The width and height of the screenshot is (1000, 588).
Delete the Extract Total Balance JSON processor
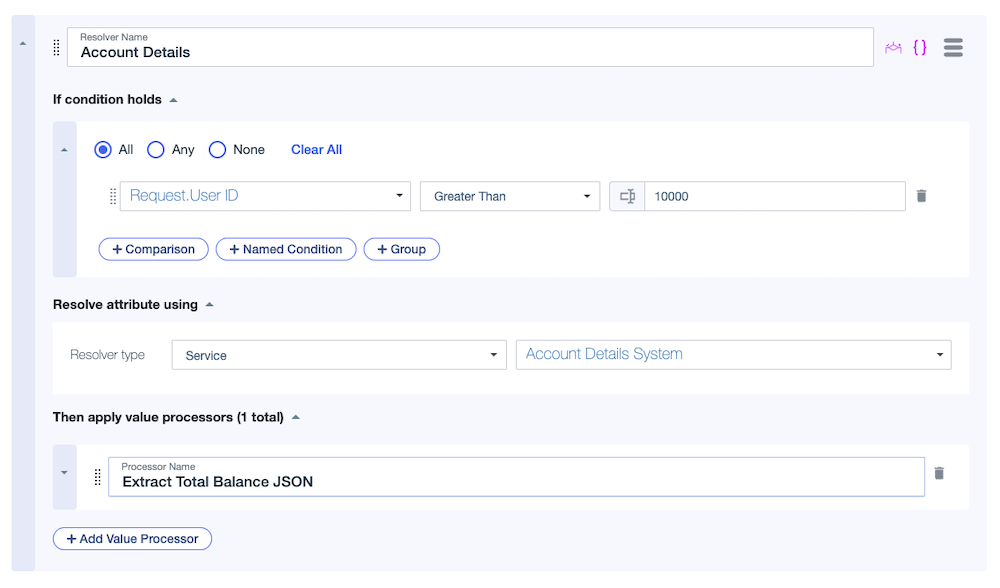[x=939, y=473]
